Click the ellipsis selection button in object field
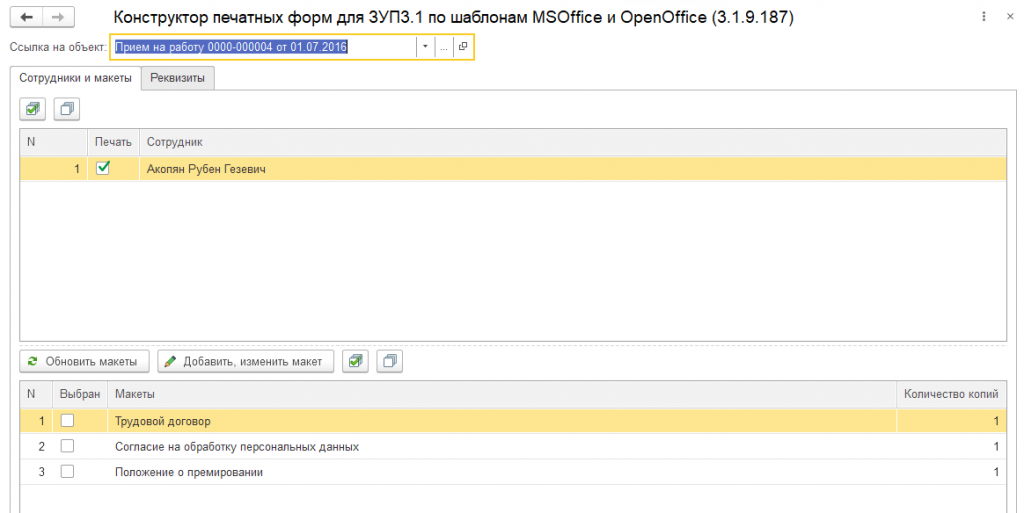The height and width of the screenshot is (513, 1024). pos(443,47)
